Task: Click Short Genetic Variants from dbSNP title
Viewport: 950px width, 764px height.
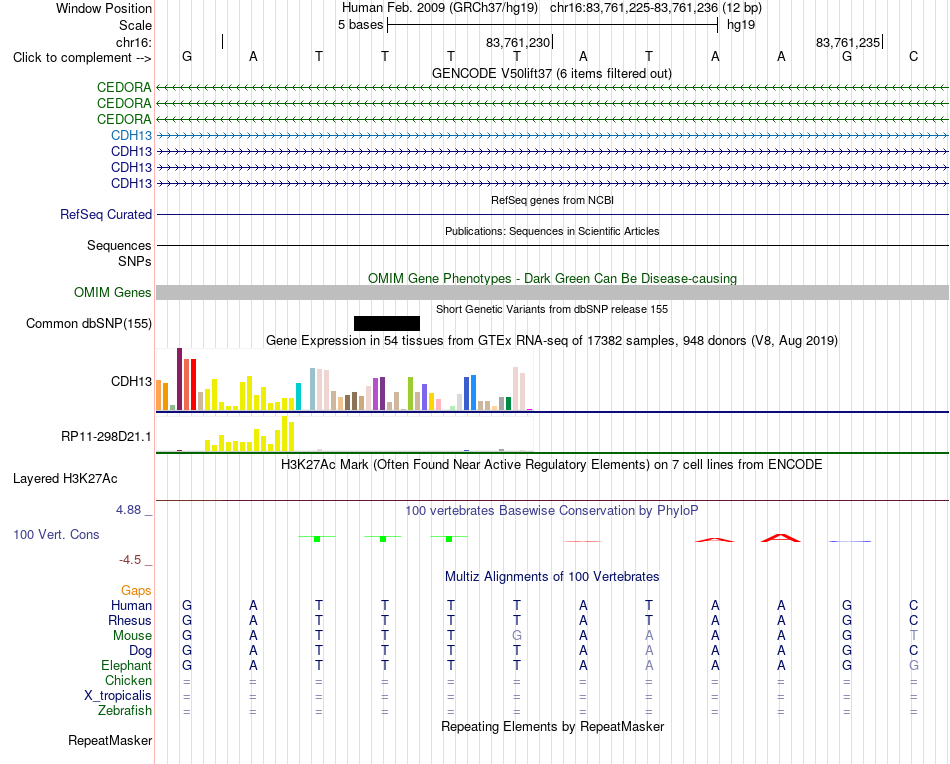Action: (x=552, y=309)
